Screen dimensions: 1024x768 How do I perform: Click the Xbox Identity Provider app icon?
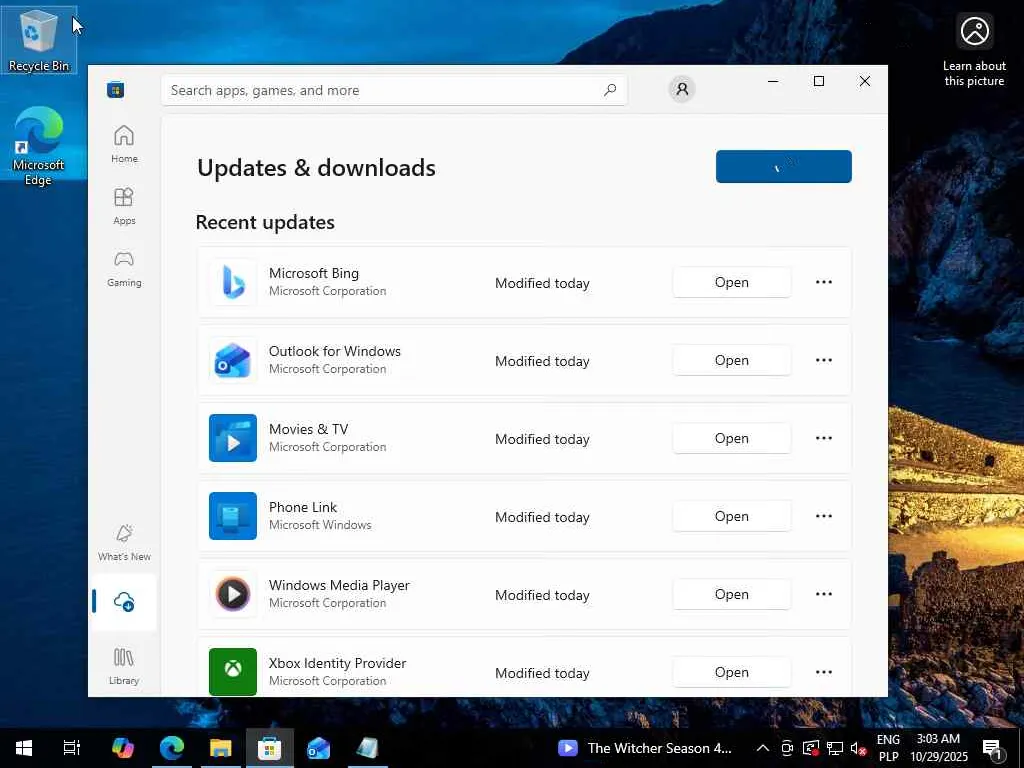pyautogui.click(x=232, y=672)
